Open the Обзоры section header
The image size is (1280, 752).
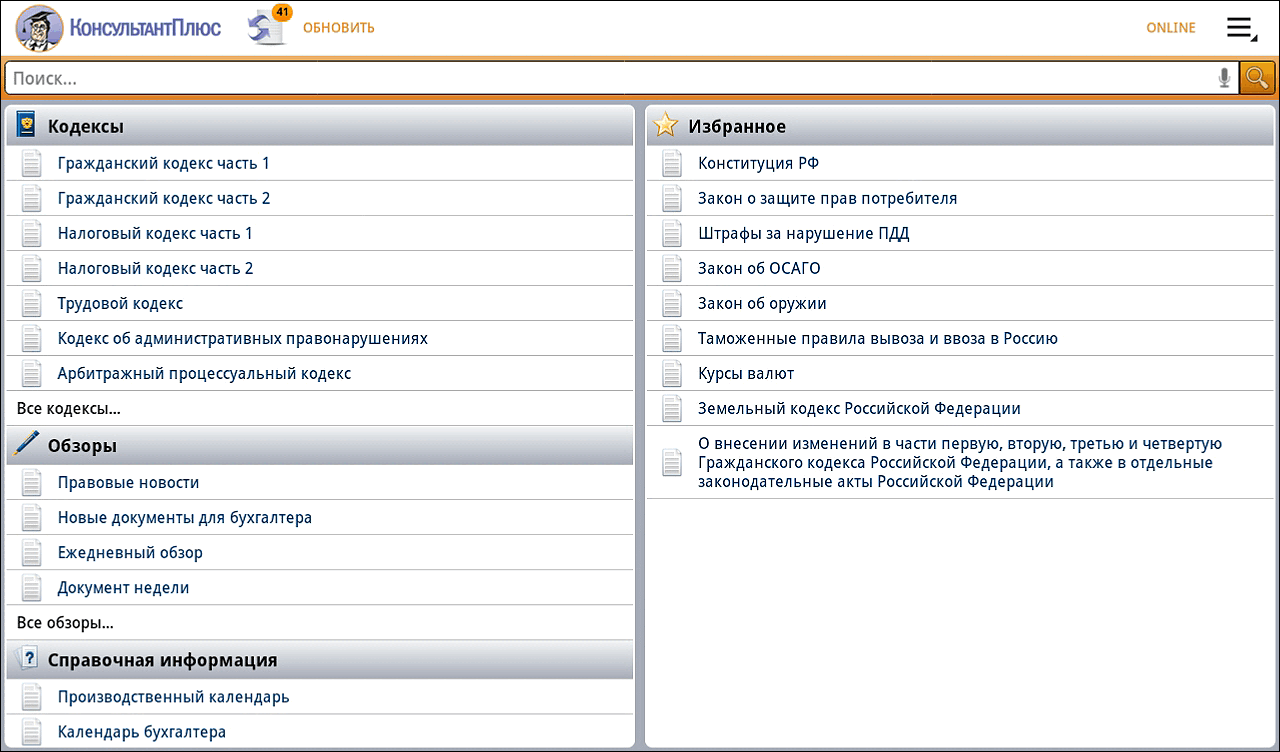tap(320, 445)
